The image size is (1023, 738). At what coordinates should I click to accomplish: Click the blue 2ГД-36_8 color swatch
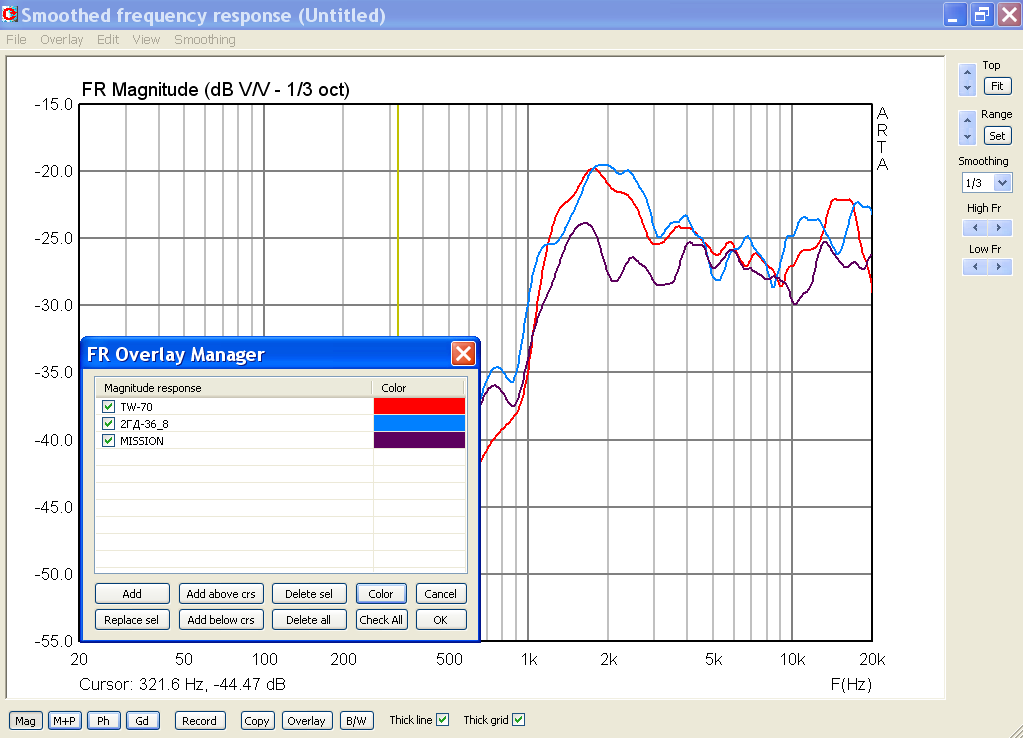point(420,423)
